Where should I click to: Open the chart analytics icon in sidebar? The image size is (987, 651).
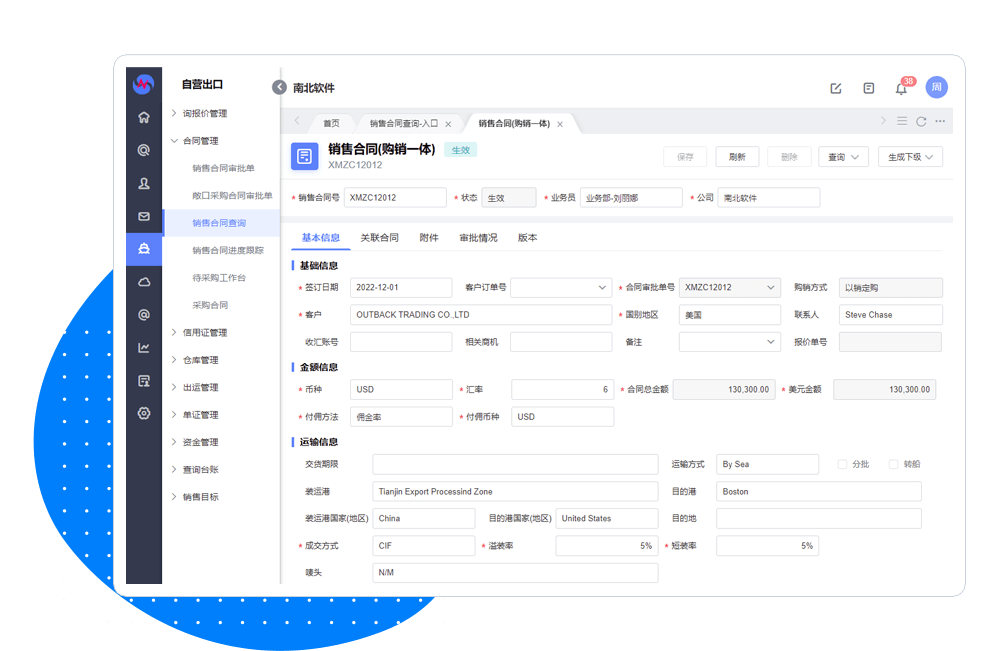tap(144, 348)
